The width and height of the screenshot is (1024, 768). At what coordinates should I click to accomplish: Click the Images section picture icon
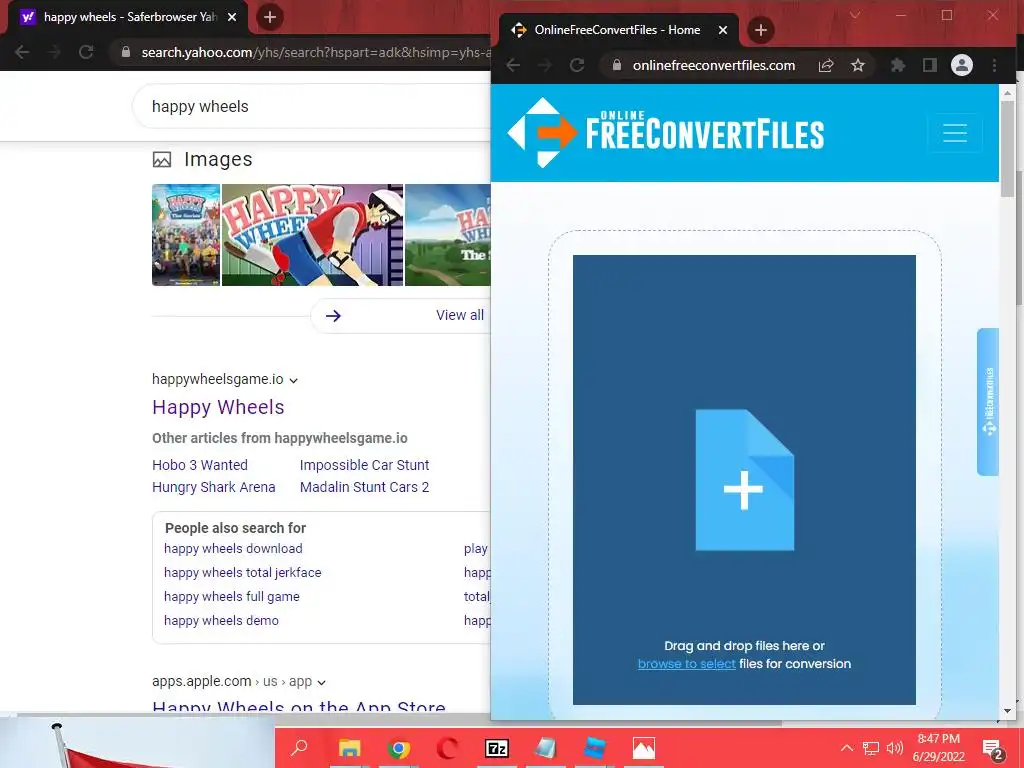pyautogui.click(x=162, y=159)
